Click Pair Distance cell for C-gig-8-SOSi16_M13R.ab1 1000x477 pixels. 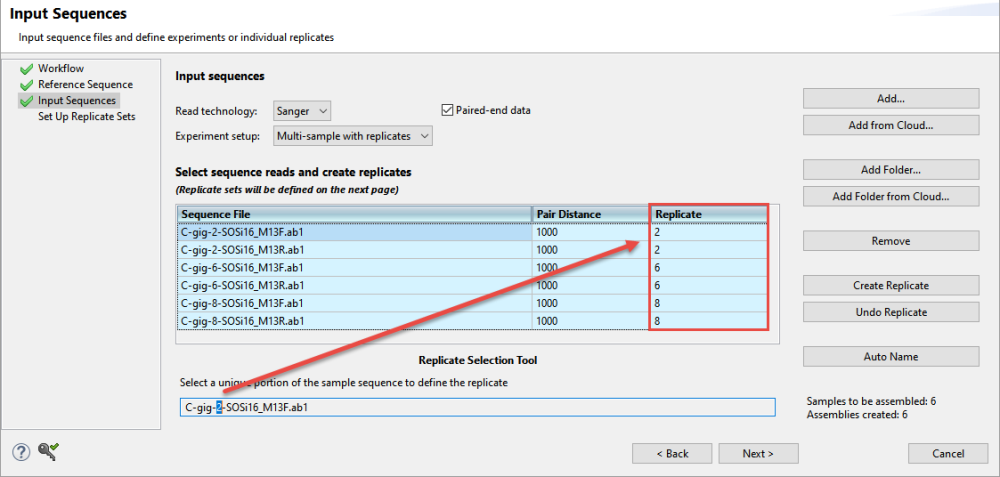(591, 321)
